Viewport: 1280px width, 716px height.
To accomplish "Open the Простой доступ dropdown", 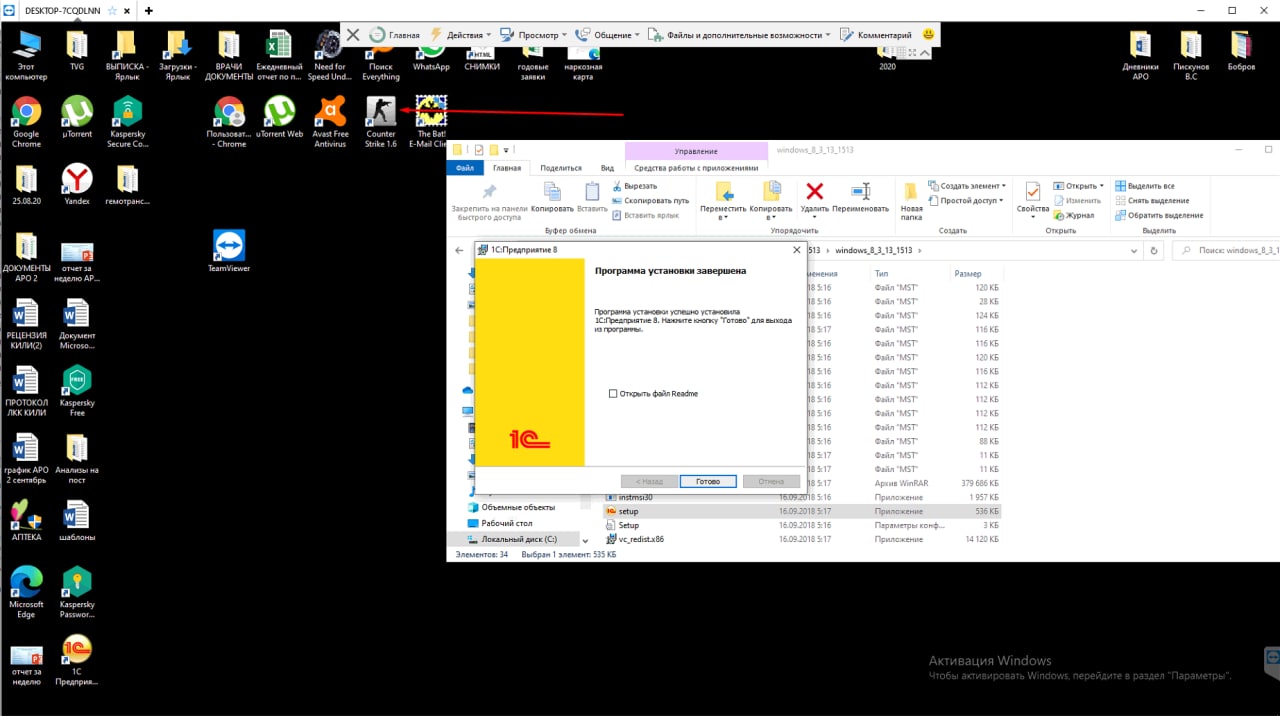I will pos(968,200).
